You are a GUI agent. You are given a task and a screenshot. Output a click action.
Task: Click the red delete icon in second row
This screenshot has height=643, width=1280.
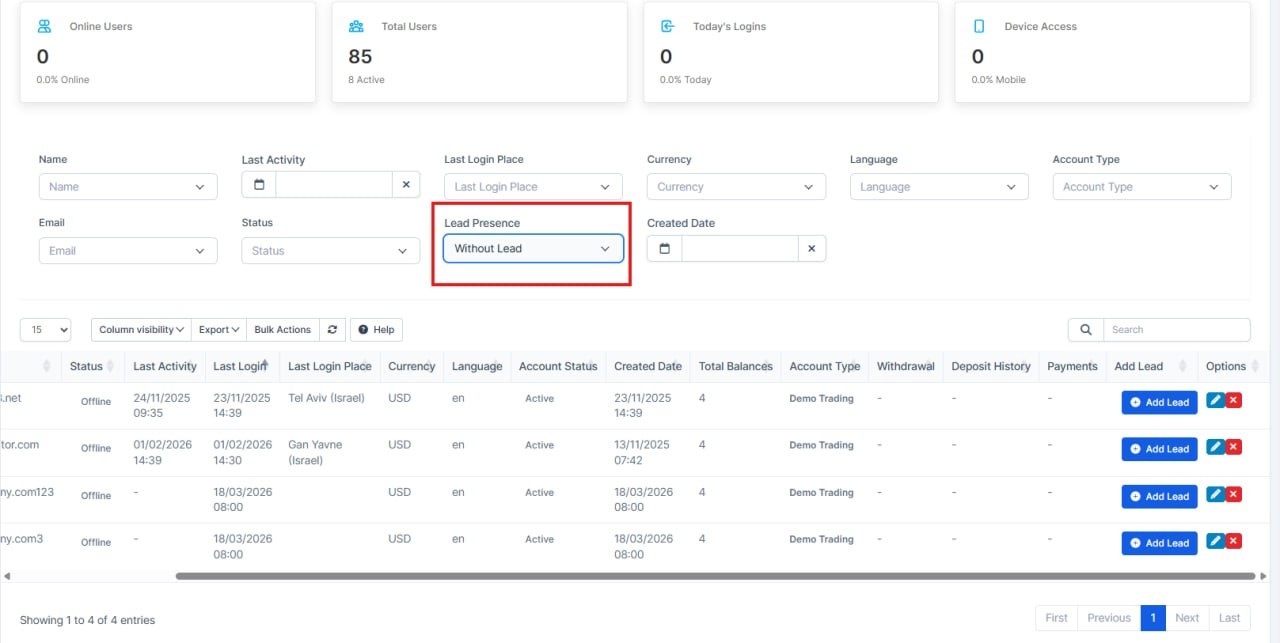pos(1234,447)
